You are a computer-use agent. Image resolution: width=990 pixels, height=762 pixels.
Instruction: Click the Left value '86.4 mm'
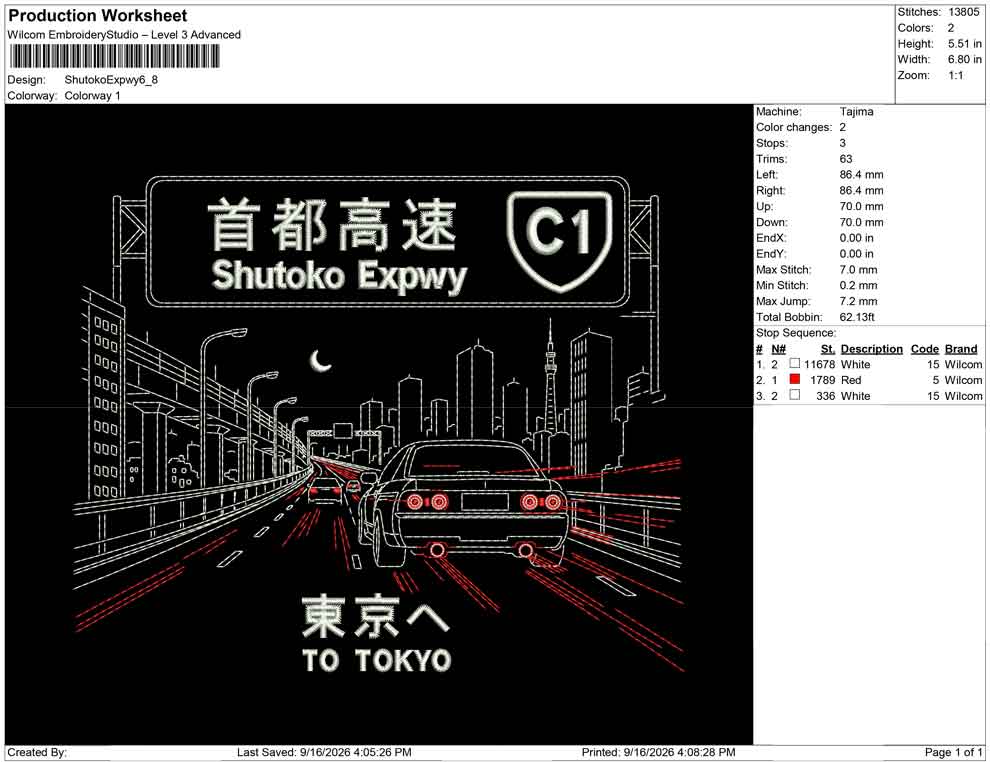coord(861,174)
